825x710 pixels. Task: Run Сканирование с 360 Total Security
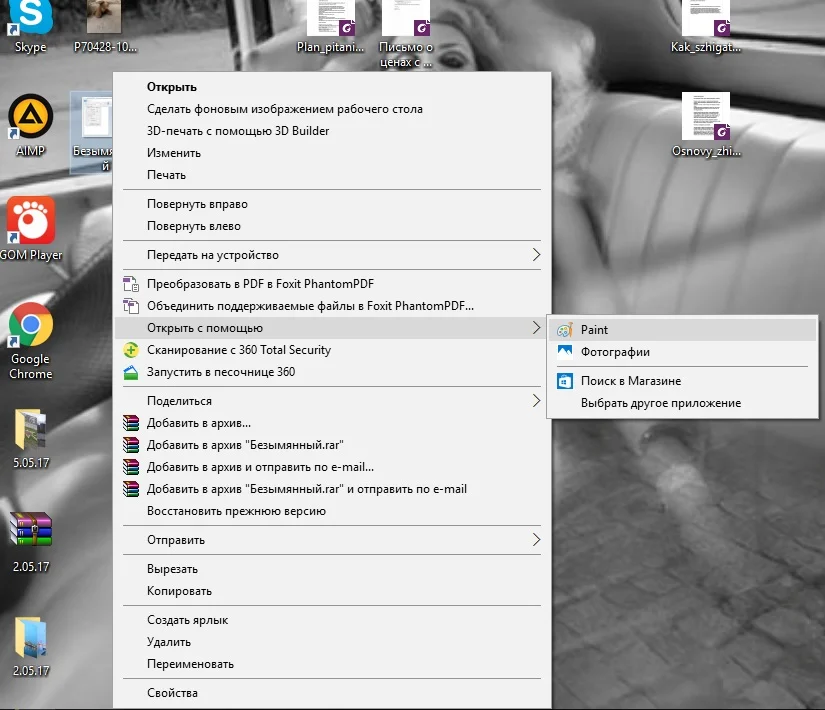coord(332,350)
